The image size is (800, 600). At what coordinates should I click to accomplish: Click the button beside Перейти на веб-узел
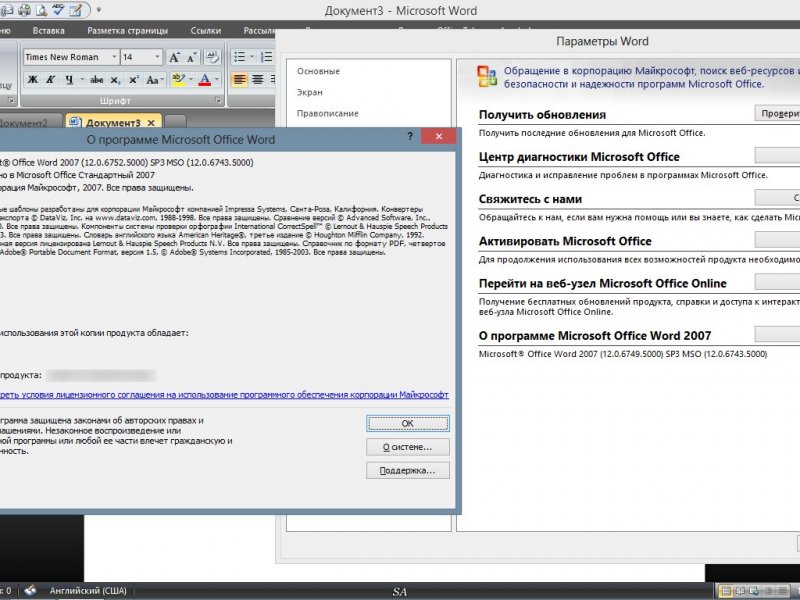[777, 282]
